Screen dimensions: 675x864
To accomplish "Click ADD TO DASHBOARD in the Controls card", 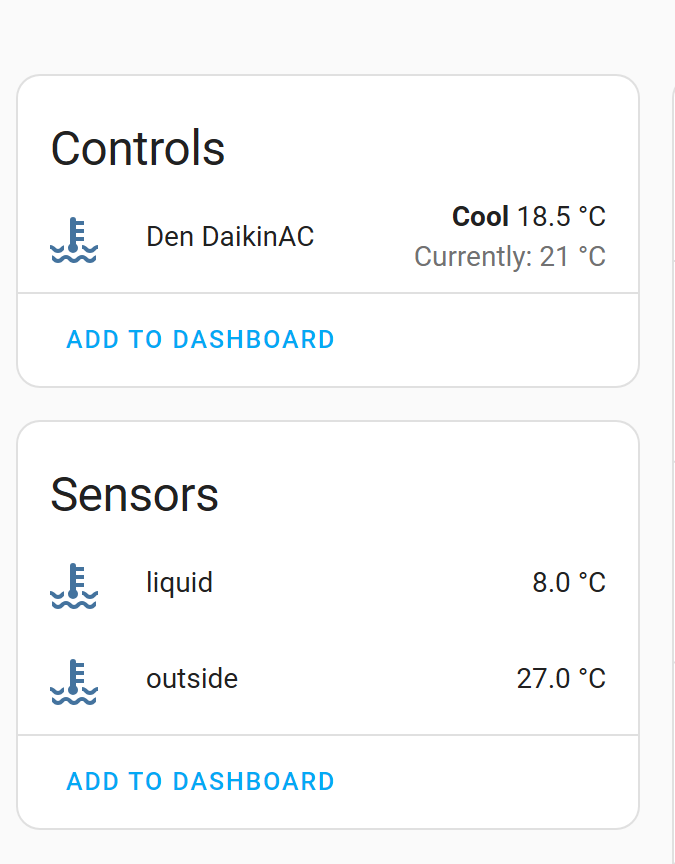I will tap(200, 339).
